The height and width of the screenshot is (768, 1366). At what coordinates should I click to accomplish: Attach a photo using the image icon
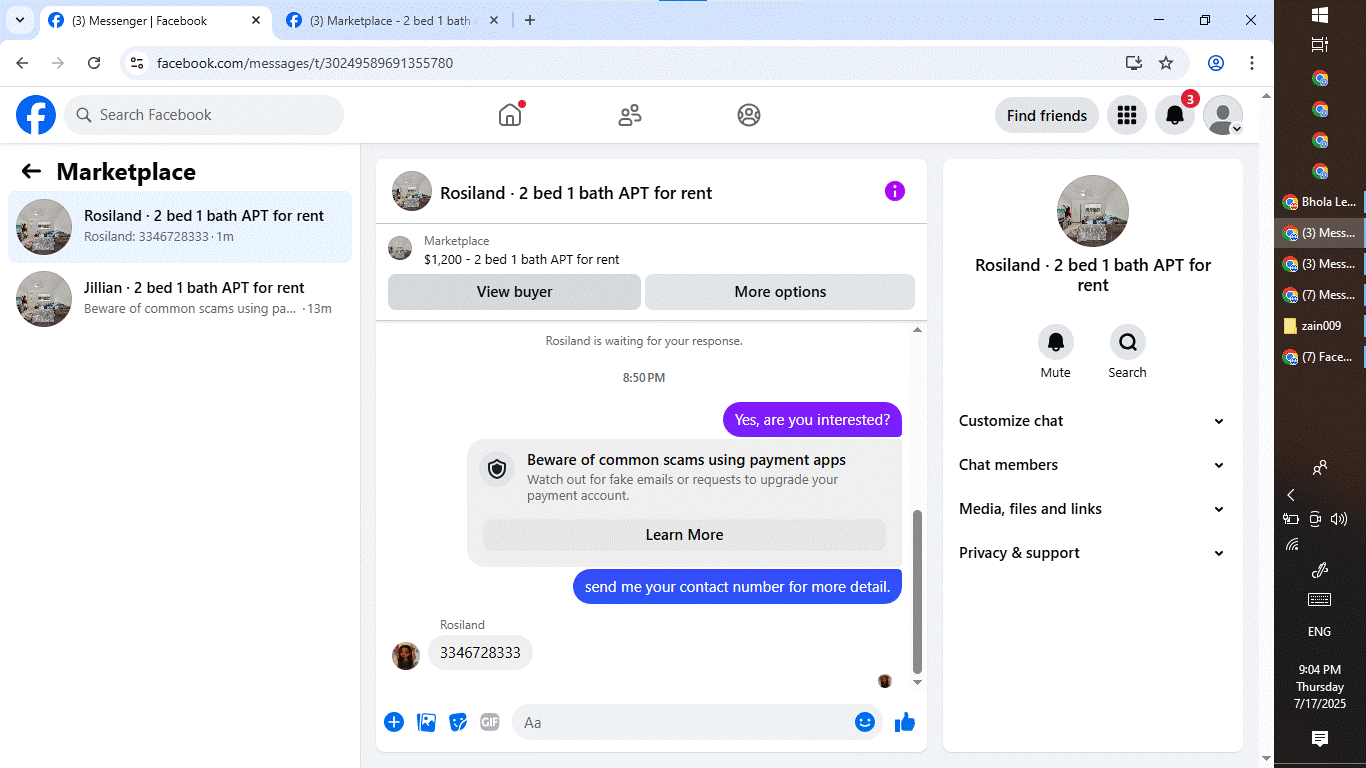(426, 722)
